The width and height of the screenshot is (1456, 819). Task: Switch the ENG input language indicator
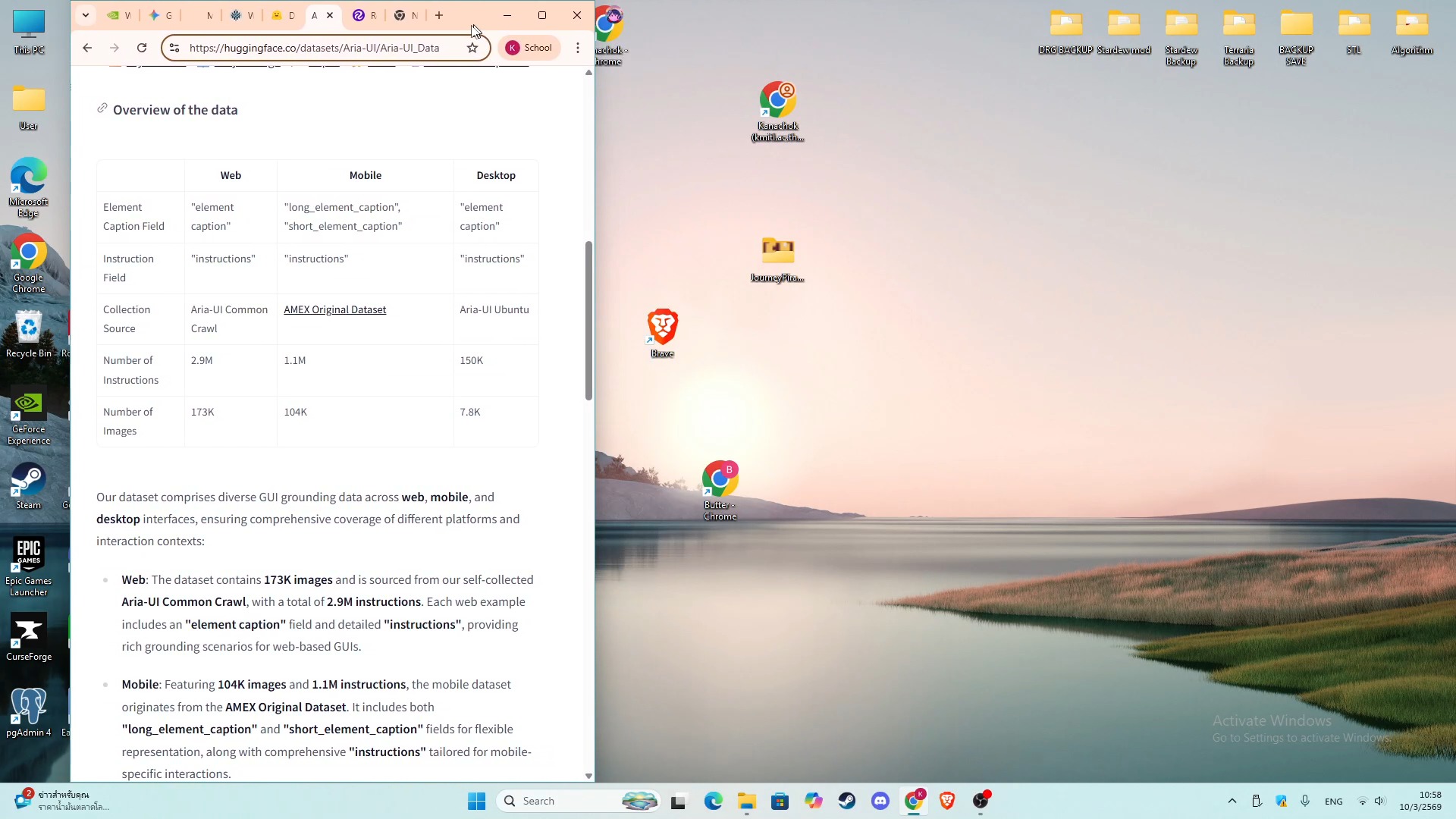pyautogui.click(x=1334, y=801)
